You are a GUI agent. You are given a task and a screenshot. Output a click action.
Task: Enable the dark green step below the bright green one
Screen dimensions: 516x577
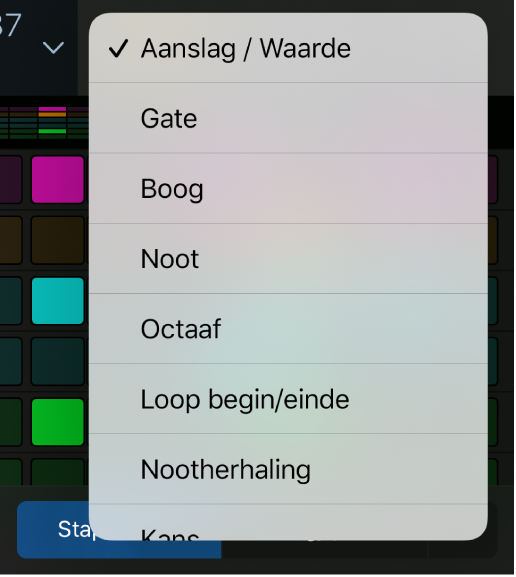click(x=58, y=472)
